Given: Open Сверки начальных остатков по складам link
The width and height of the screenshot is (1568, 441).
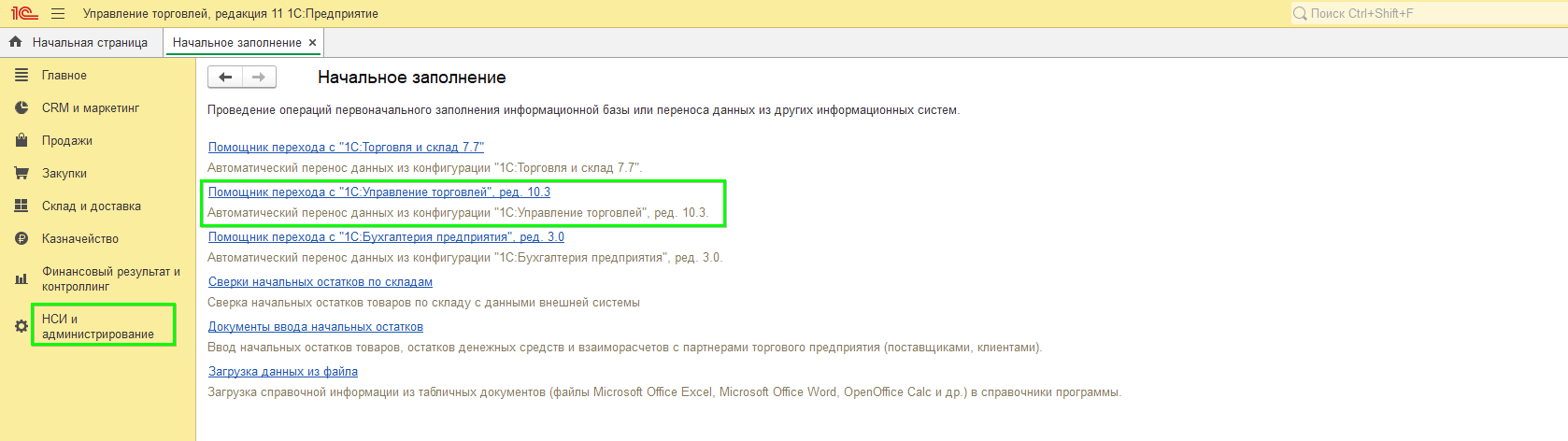Looking at the screenshot, I should coord(321,281).
